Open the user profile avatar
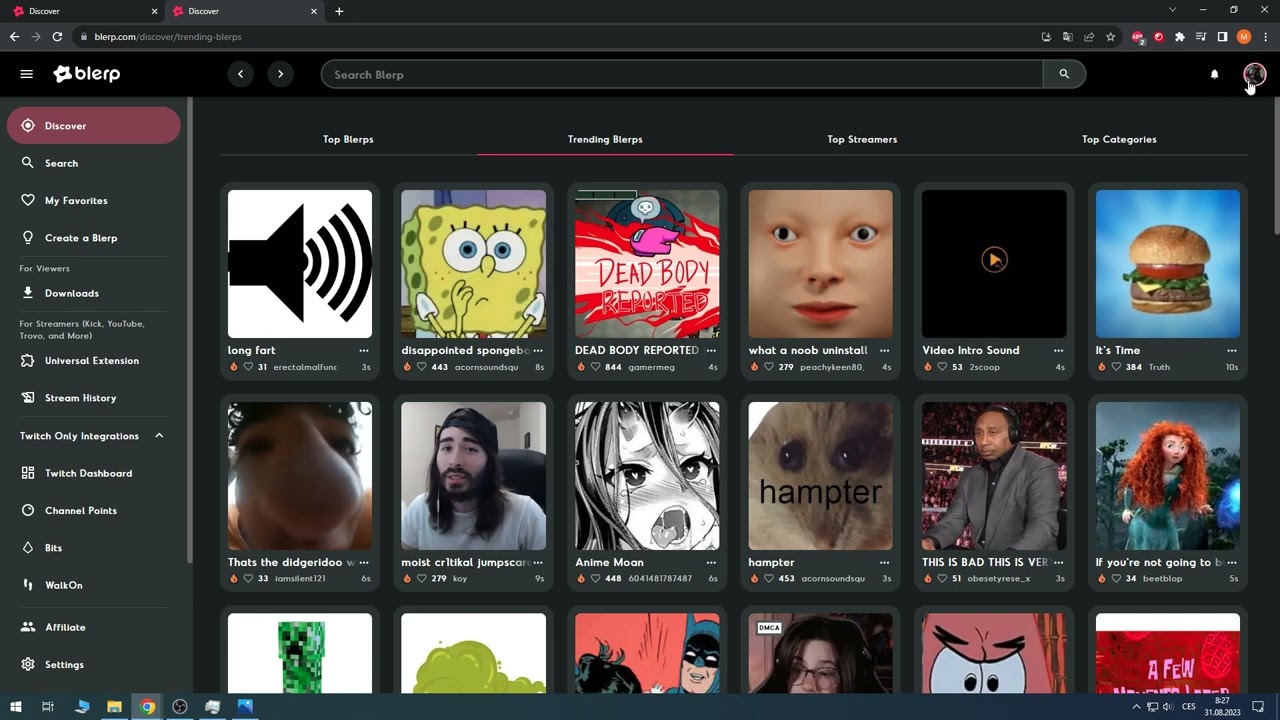The height and width of the screenshot is (720, 1280). (x=1254, y=74)
